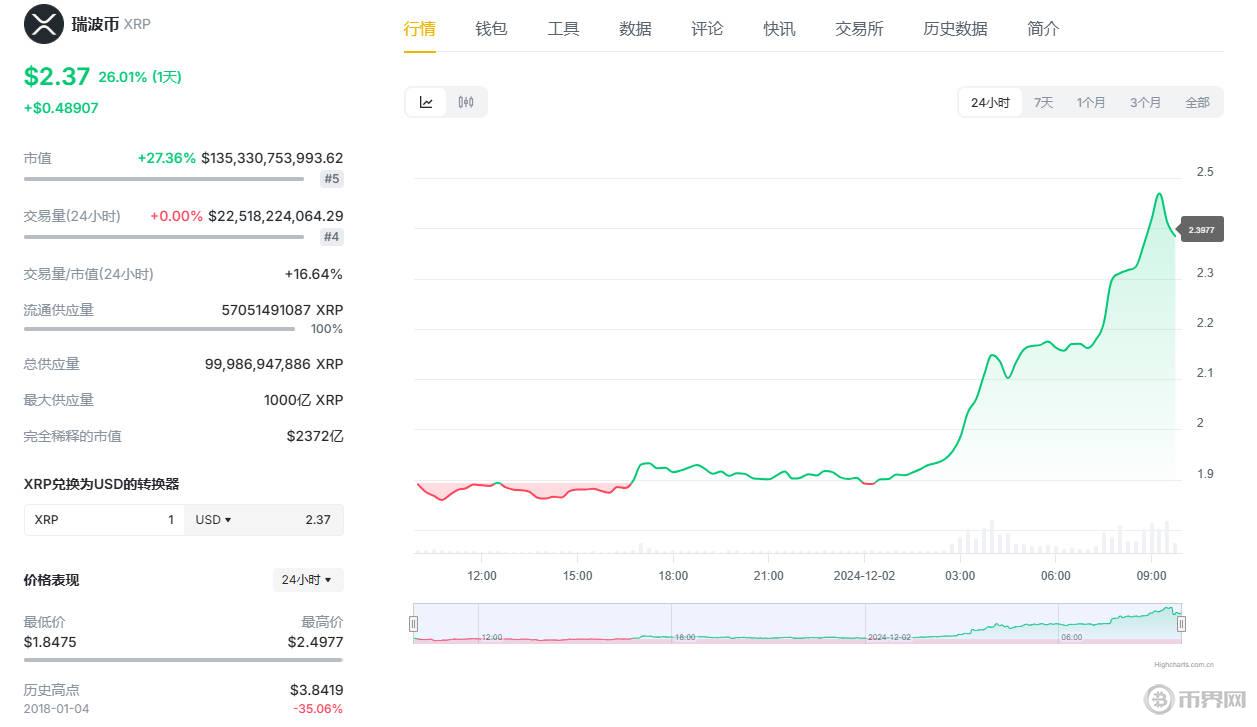Click the highest price $2.4977

(315, 642)
